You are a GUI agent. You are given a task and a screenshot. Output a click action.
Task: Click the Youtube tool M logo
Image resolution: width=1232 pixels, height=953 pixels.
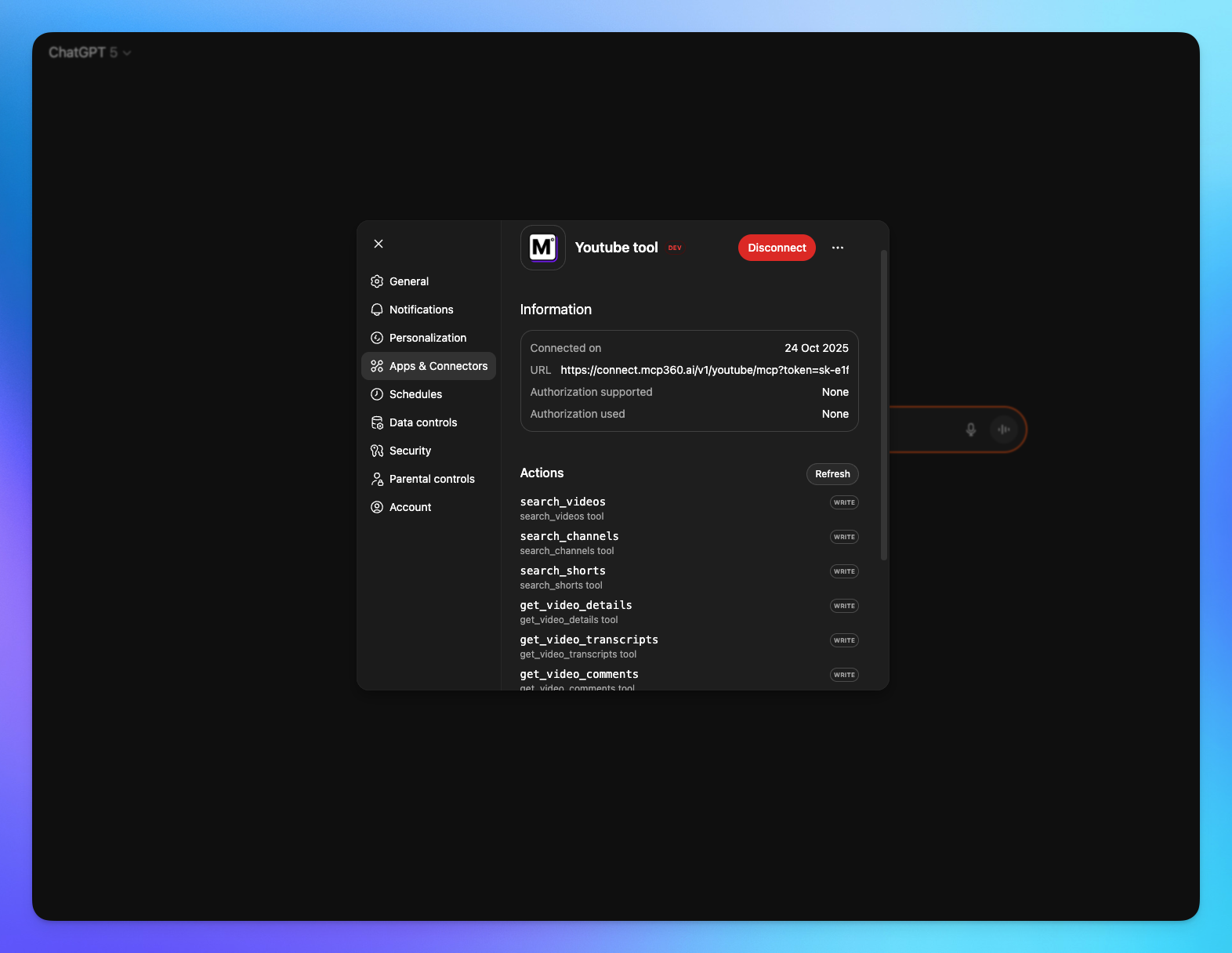[542, 248]
